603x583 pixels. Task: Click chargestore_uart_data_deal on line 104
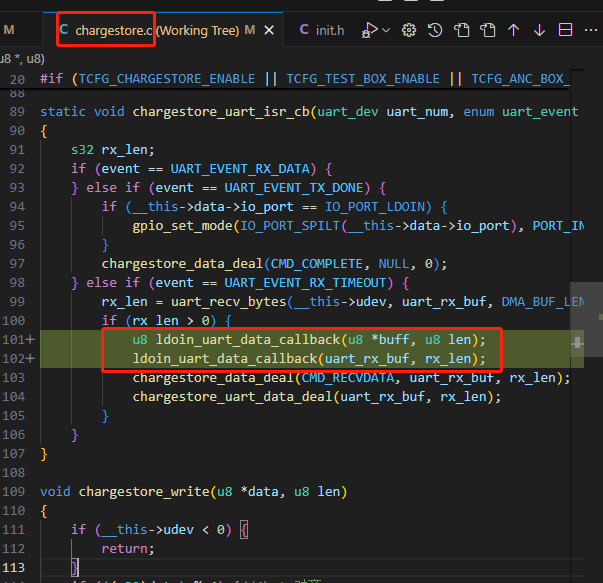coord(232,396)
